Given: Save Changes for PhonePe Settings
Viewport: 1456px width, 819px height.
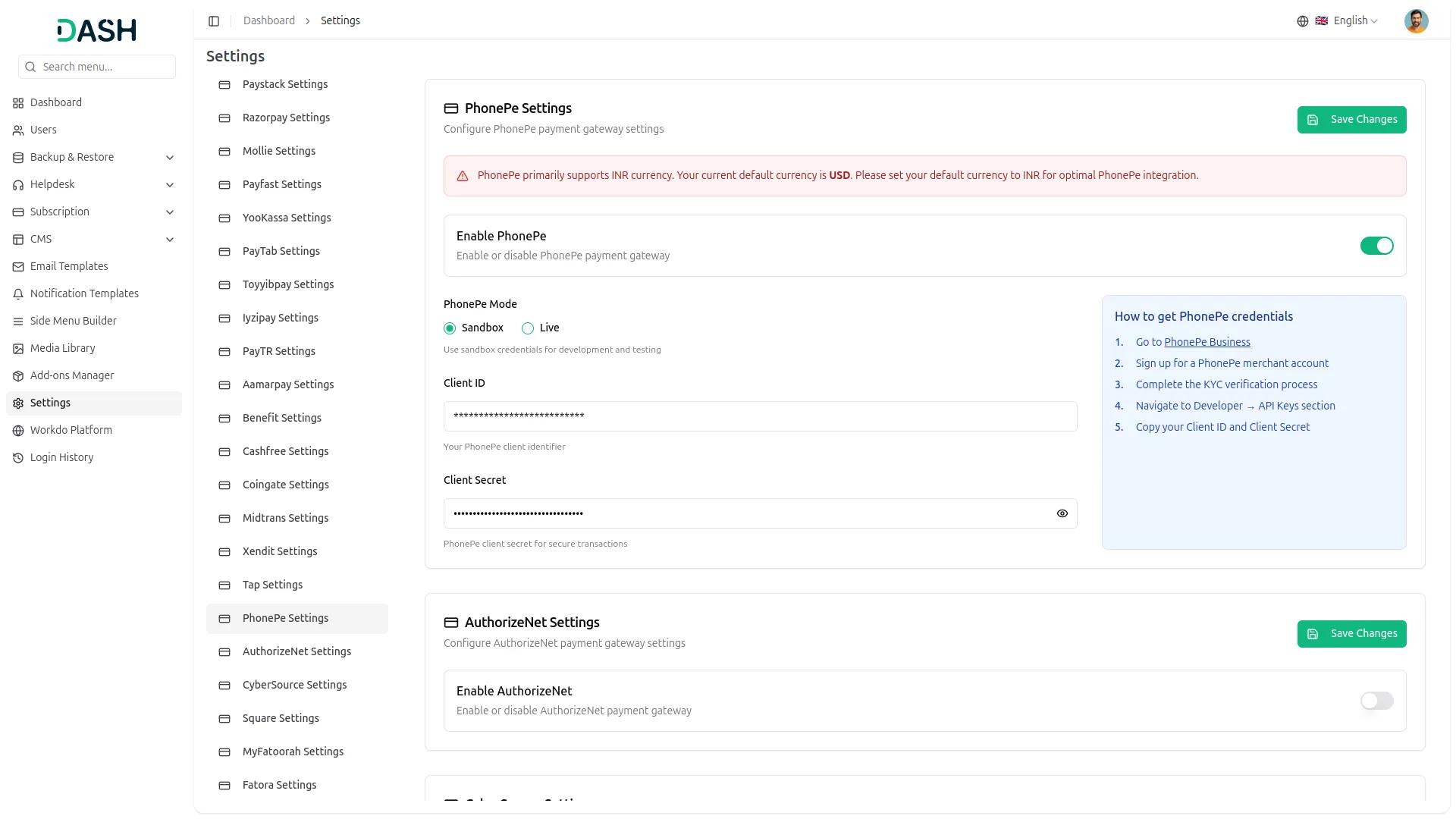Looking at the screenshot, I should 1351,120.
